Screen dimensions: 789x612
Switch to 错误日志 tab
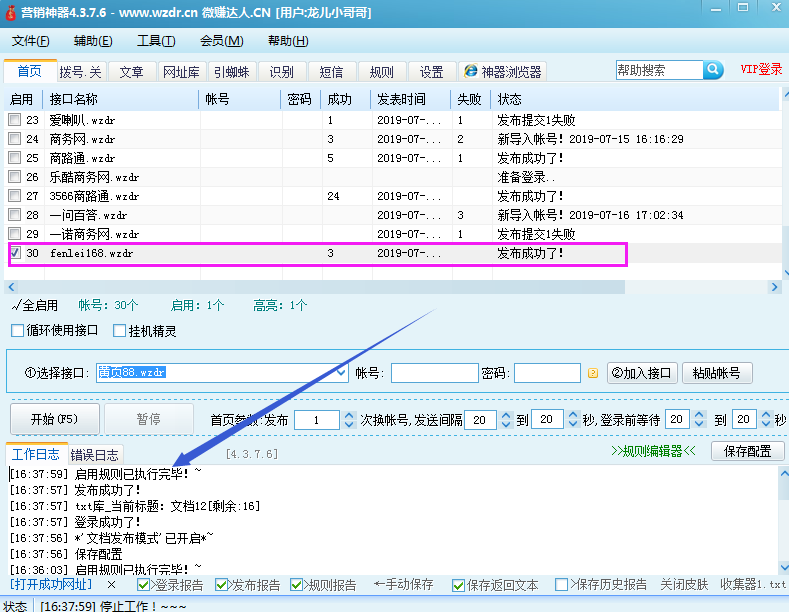point(94,455)
